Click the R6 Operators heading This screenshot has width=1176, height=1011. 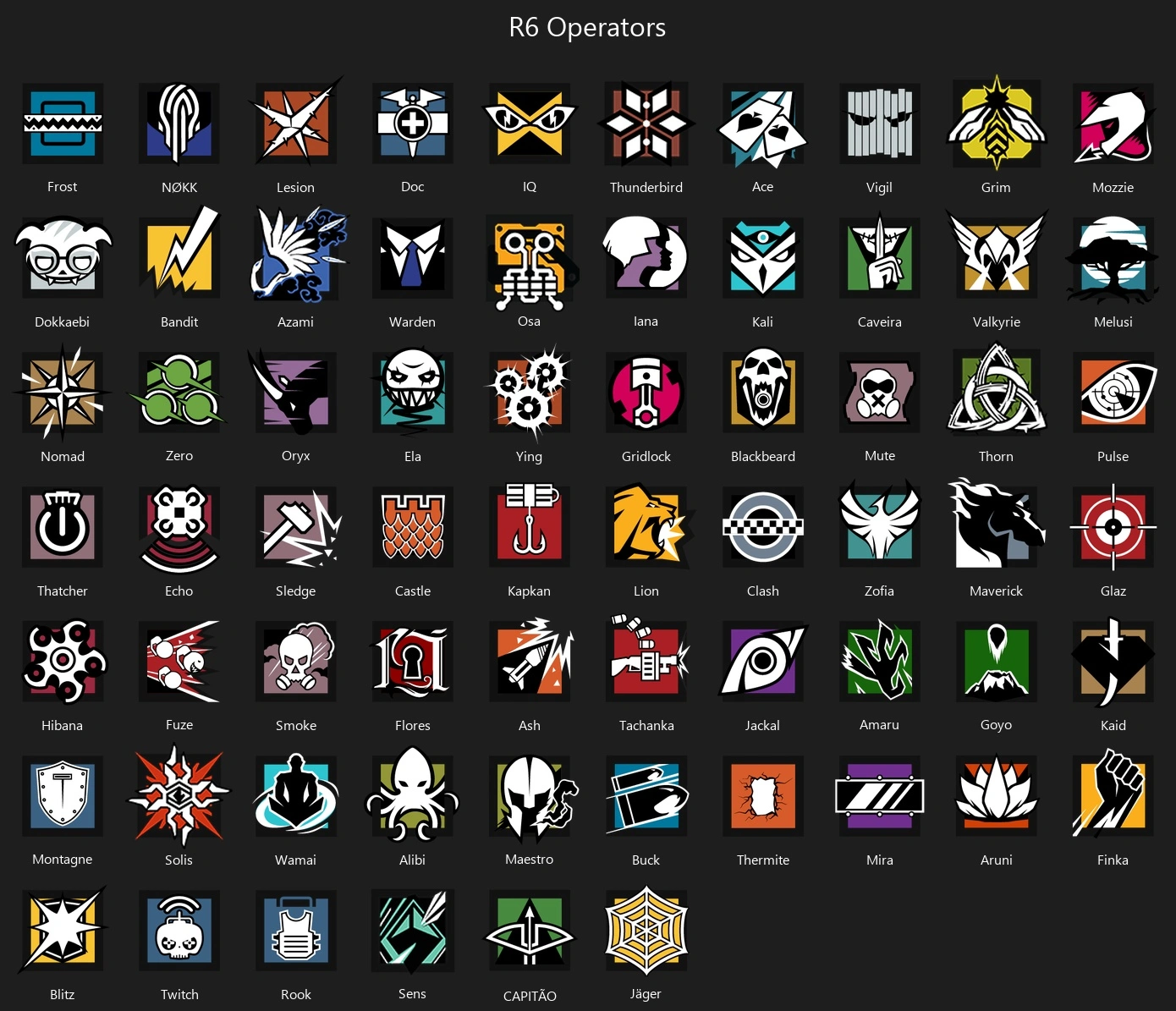point(587,27)
